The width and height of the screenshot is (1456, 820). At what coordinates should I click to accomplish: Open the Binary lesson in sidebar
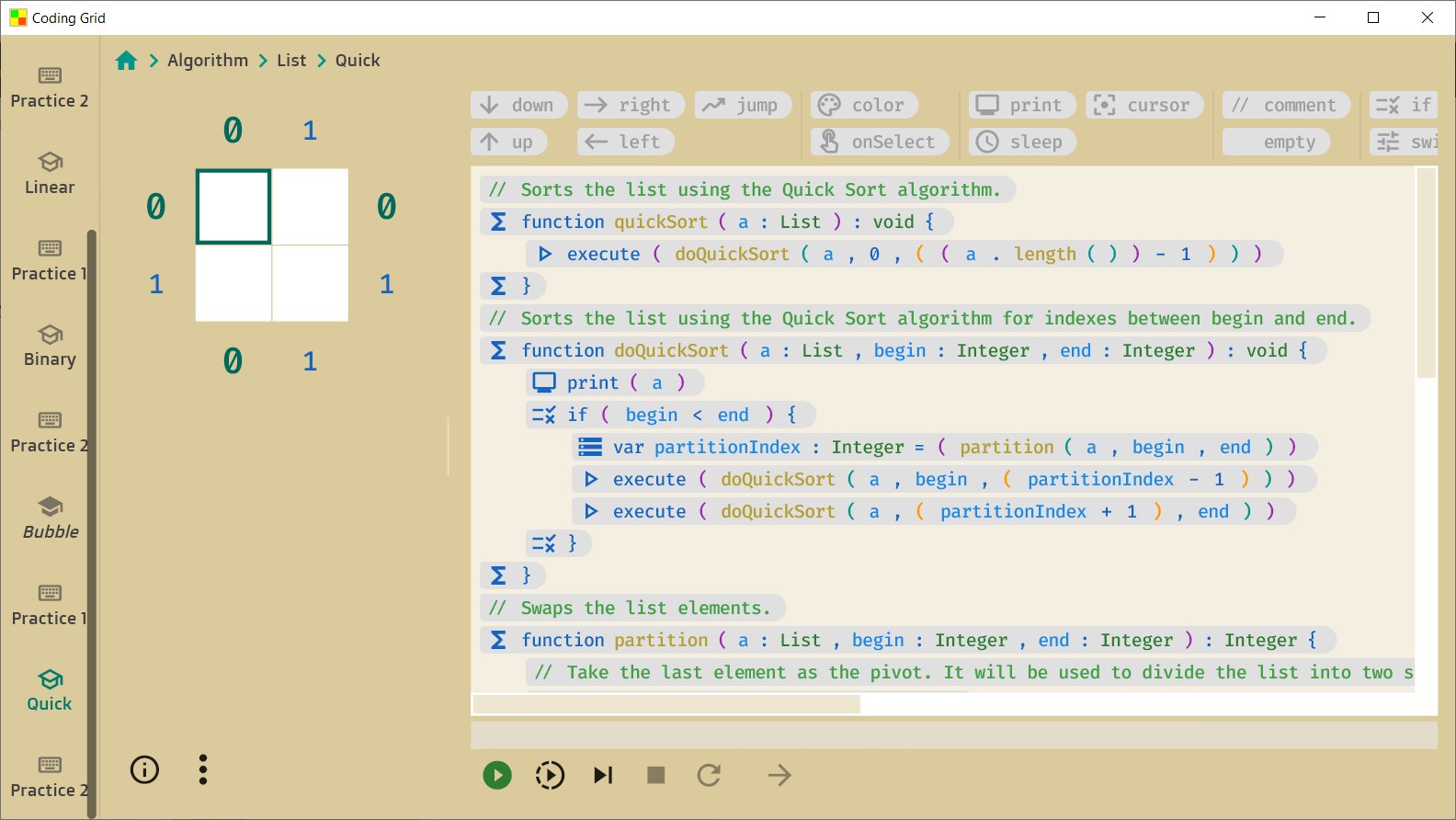[x=51, y=346]
